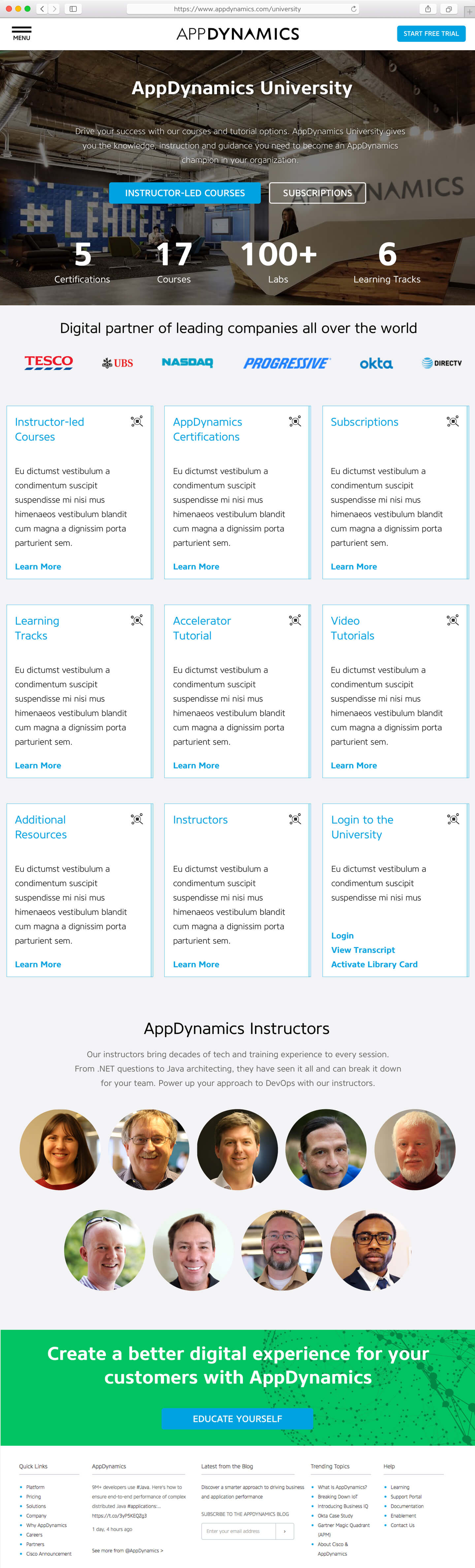The width and height of the screenshot is (475, 1568).
Task: Open What Is AppDynamics? trending topic
Action: pyautogui.click(x=342, y=1487)
